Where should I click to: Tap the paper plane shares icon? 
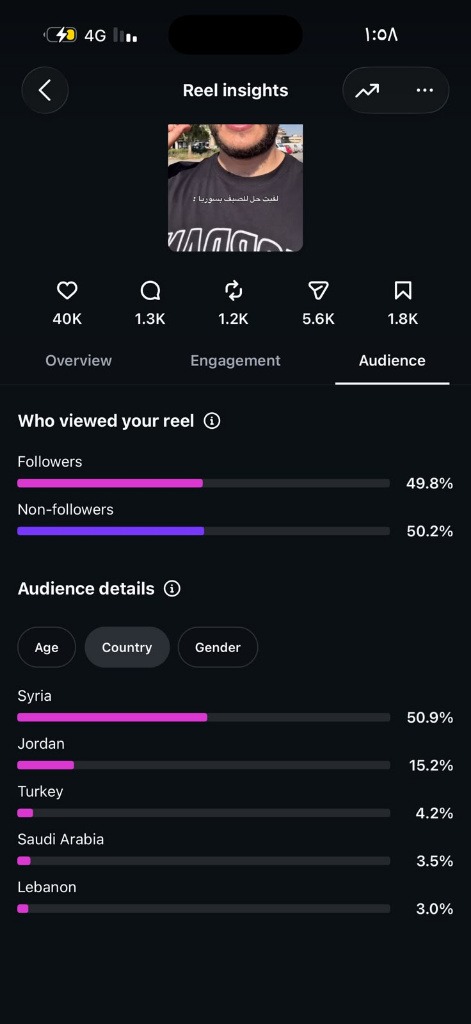point(318,291)
